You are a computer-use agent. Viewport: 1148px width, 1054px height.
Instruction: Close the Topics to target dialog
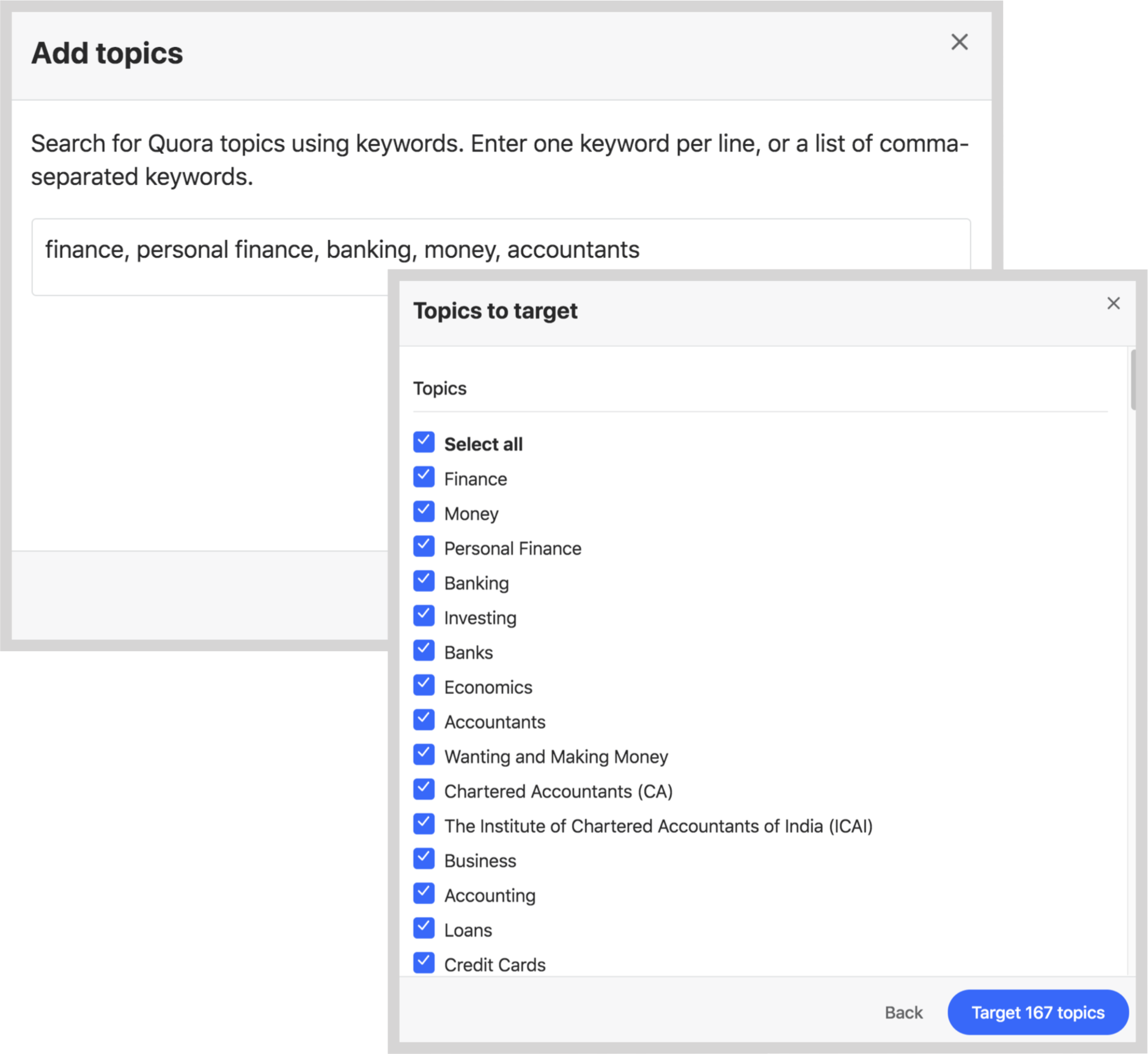(x=1113, y=304)
